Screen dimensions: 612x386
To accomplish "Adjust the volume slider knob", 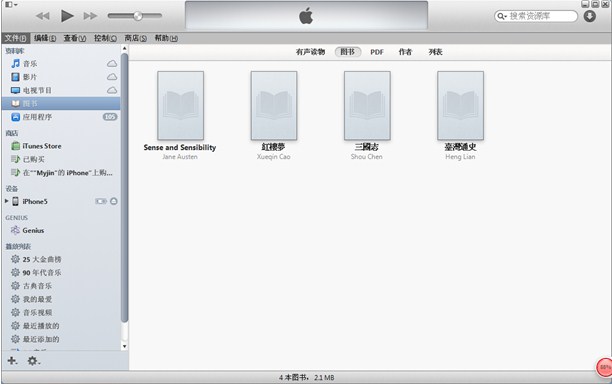I will (x=138, y=16).
